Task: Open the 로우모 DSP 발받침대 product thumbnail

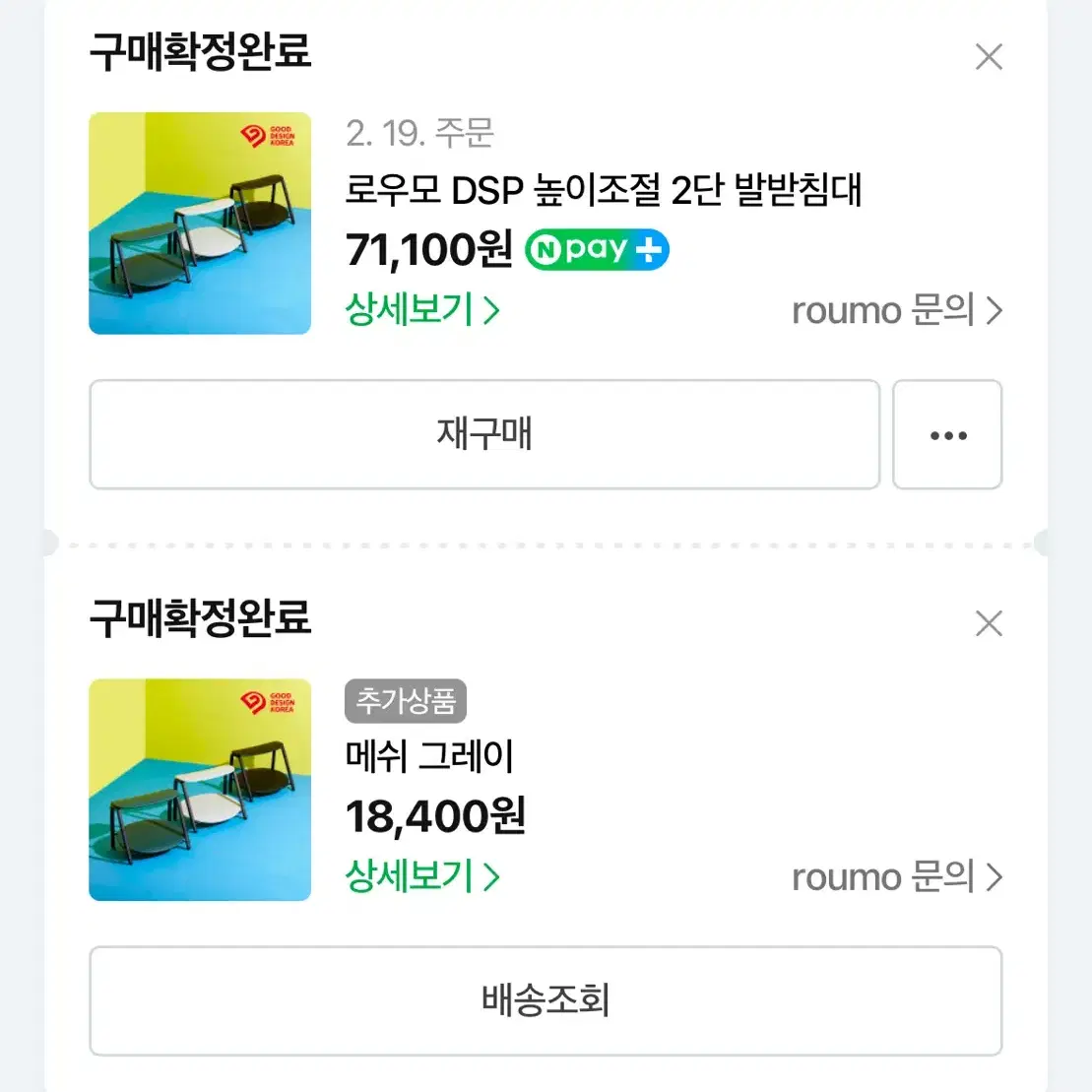Action: click(x=200, y=224)
